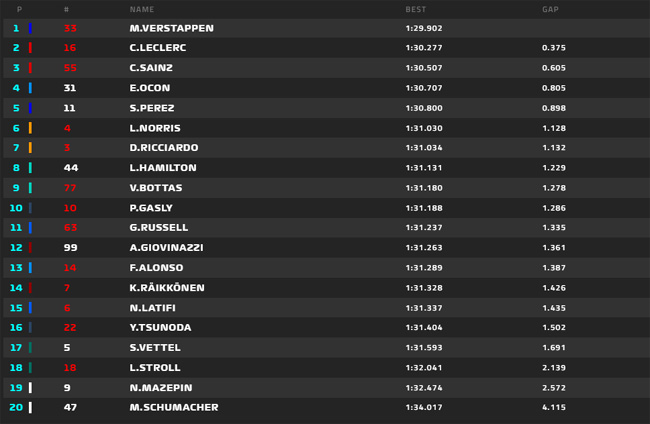Select K.RÄIKKÖNEN driver entry
Viewport: 650px width, 424px height.
167,288
